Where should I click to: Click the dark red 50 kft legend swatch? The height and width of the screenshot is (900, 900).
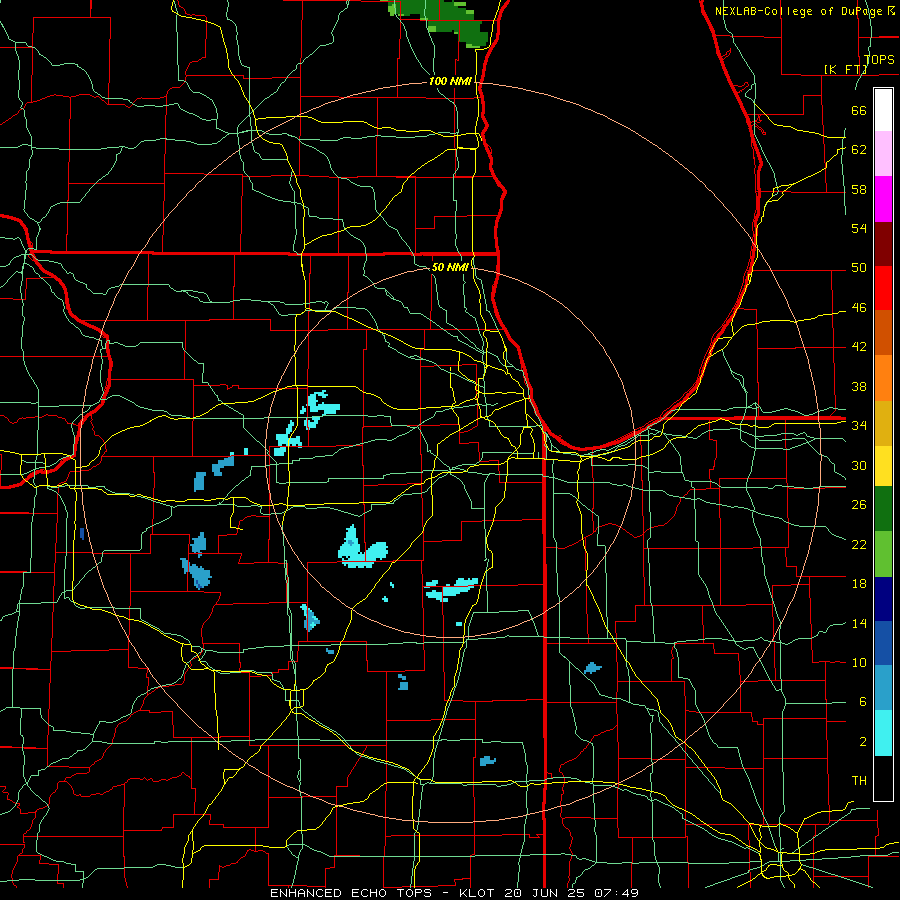883,244
